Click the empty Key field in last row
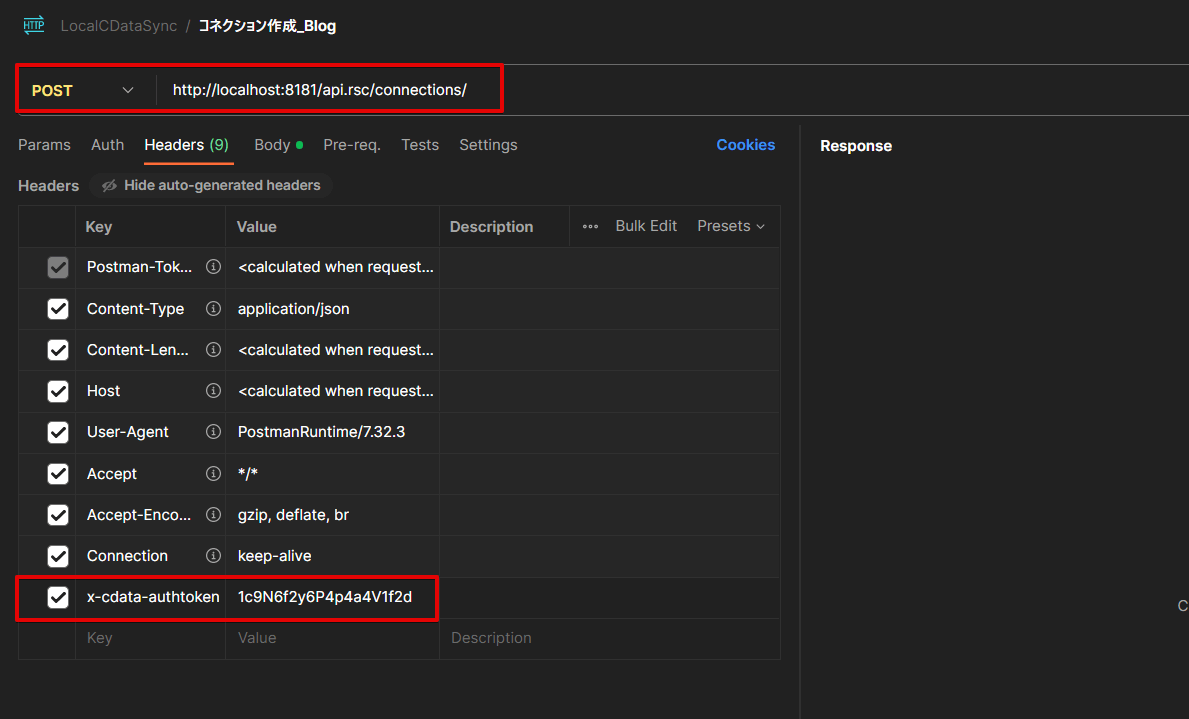This screenshot has height=719, width=1189. click(150, 638)
